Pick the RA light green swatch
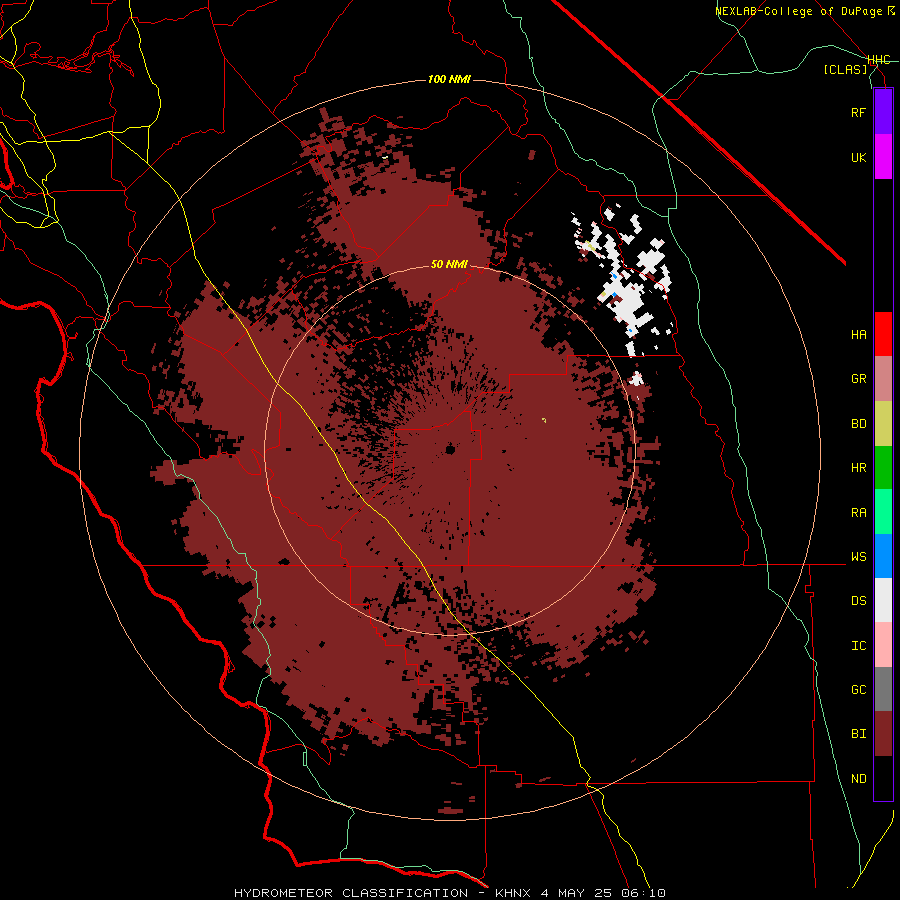This screenshot has height=900, width=900. coord(883,512)
